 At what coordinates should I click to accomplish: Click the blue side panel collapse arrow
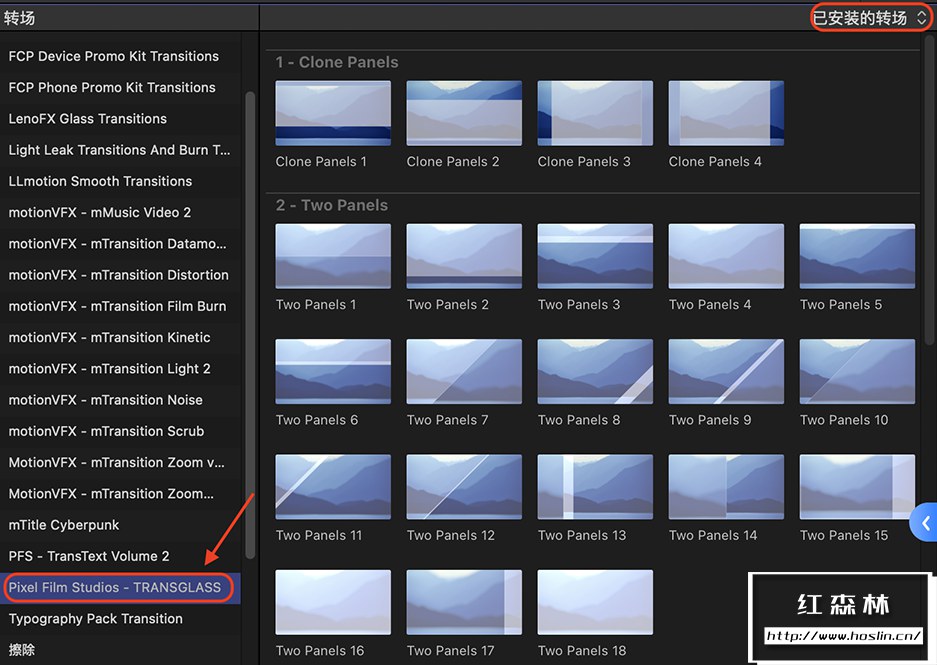coord(924,523)
